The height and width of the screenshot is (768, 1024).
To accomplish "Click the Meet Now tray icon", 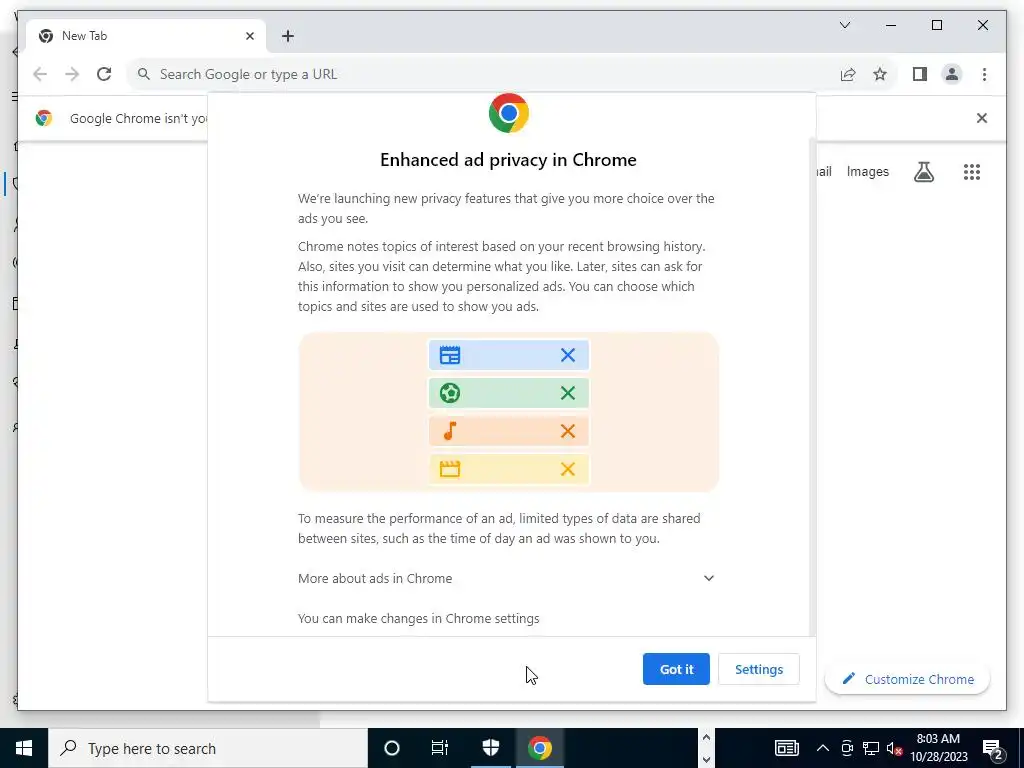I will tap(847, 748).
